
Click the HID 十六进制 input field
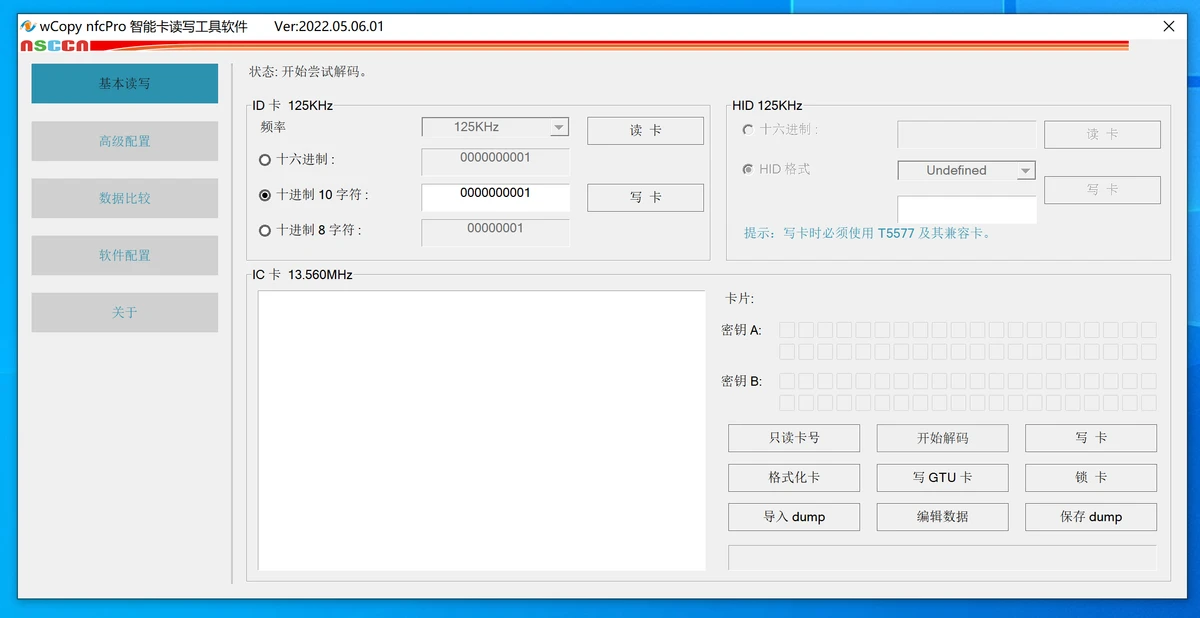[x=967, y=135]
